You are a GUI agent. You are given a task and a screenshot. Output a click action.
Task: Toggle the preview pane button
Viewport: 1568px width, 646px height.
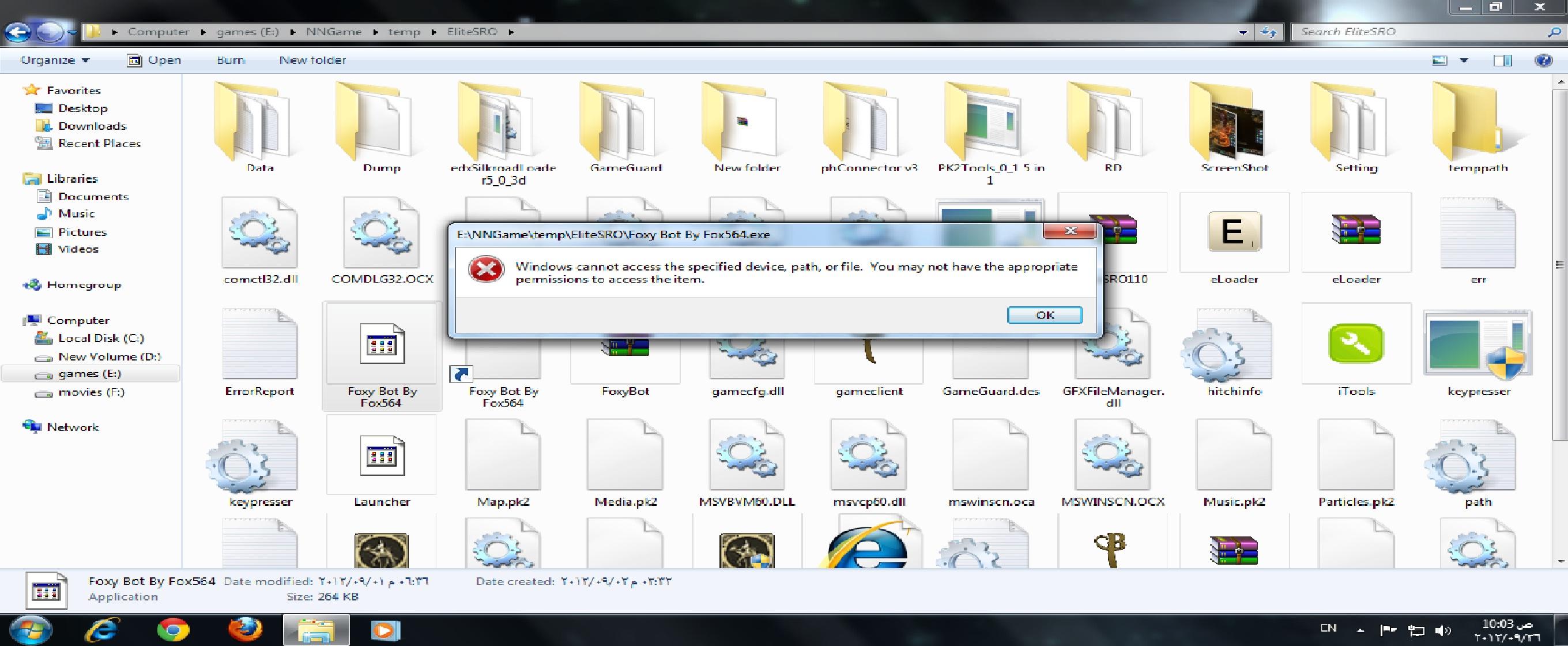coord(1502,61)
